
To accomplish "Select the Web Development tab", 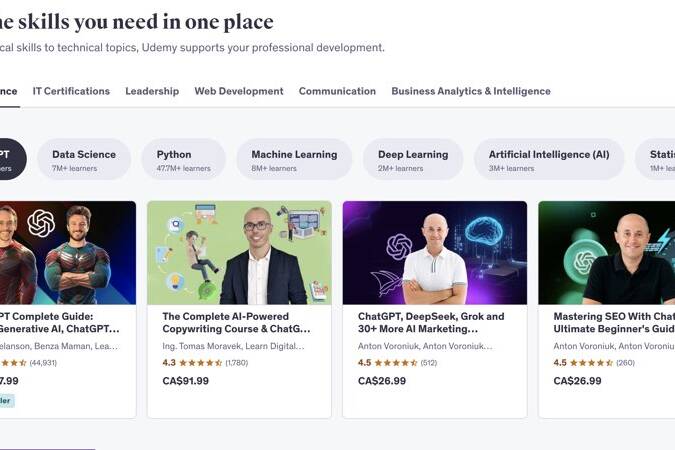I will [x=239, y=91].
